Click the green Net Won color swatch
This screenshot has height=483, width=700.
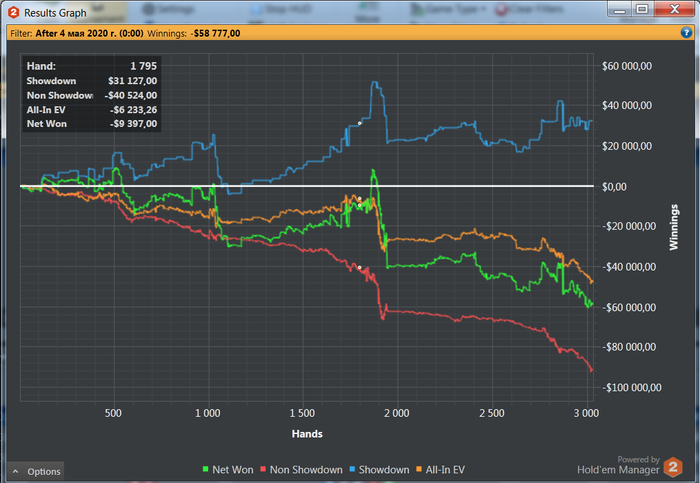click(x=205, y=469)
